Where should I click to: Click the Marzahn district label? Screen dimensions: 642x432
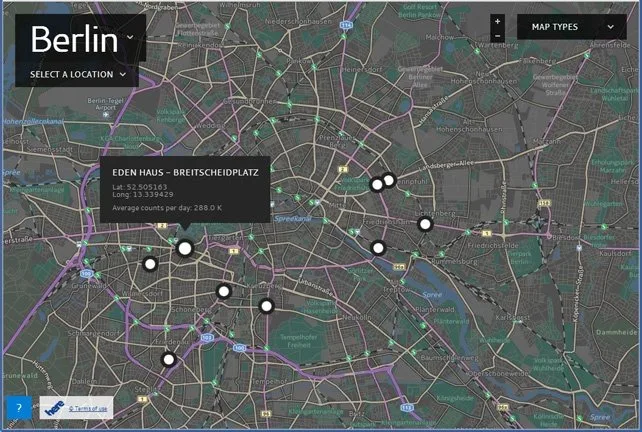pyautogui.click(x=547, y=141)
